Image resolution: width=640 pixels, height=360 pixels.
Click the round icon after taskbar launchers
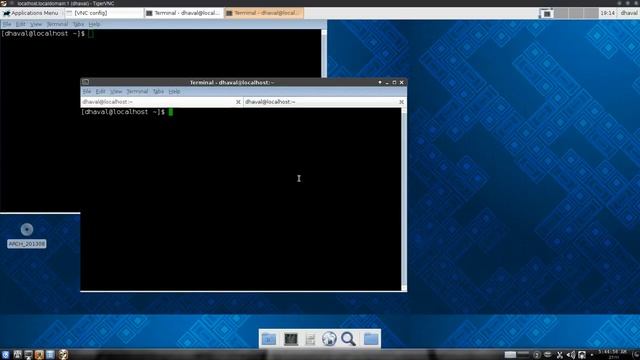click(x=63, y=355)
